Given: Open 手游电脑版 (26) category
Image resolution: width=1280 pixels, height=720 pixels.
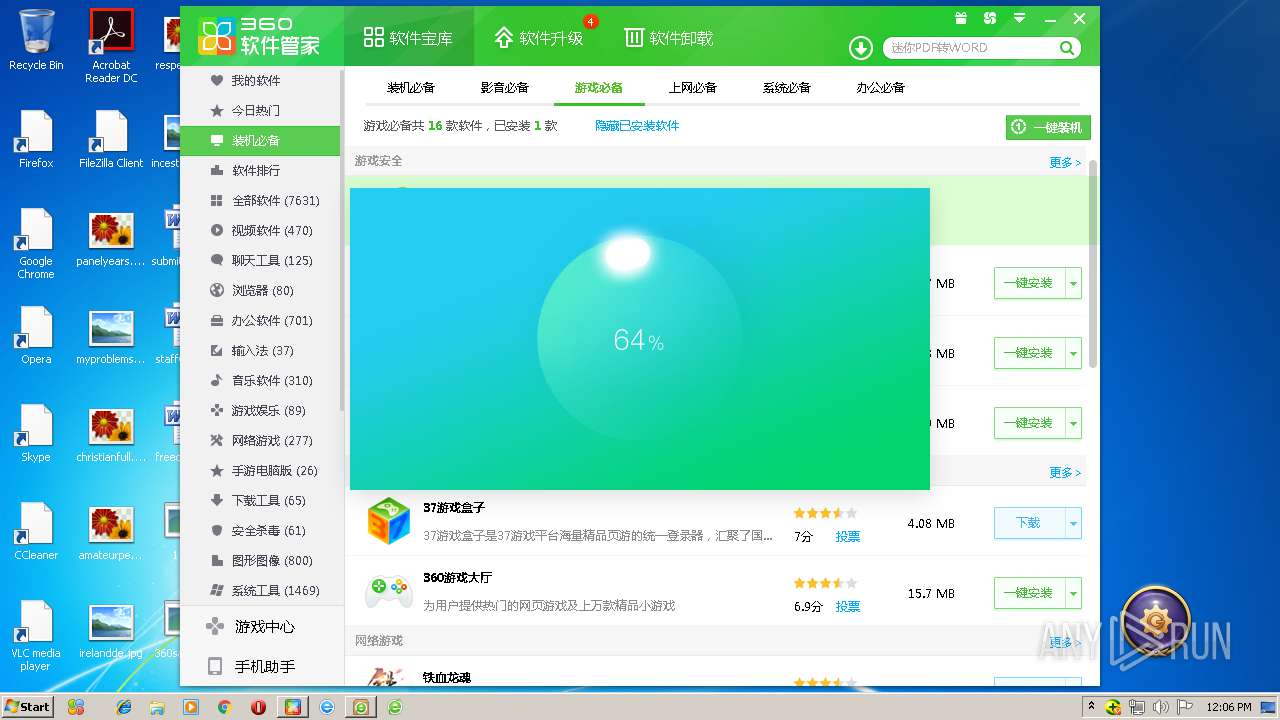Looking at the screenshot, I should [260, 470].
